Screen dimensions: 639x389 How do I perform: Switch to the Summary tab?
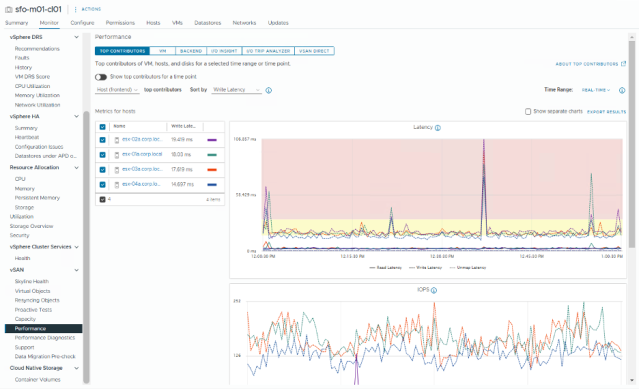[16, 23]
